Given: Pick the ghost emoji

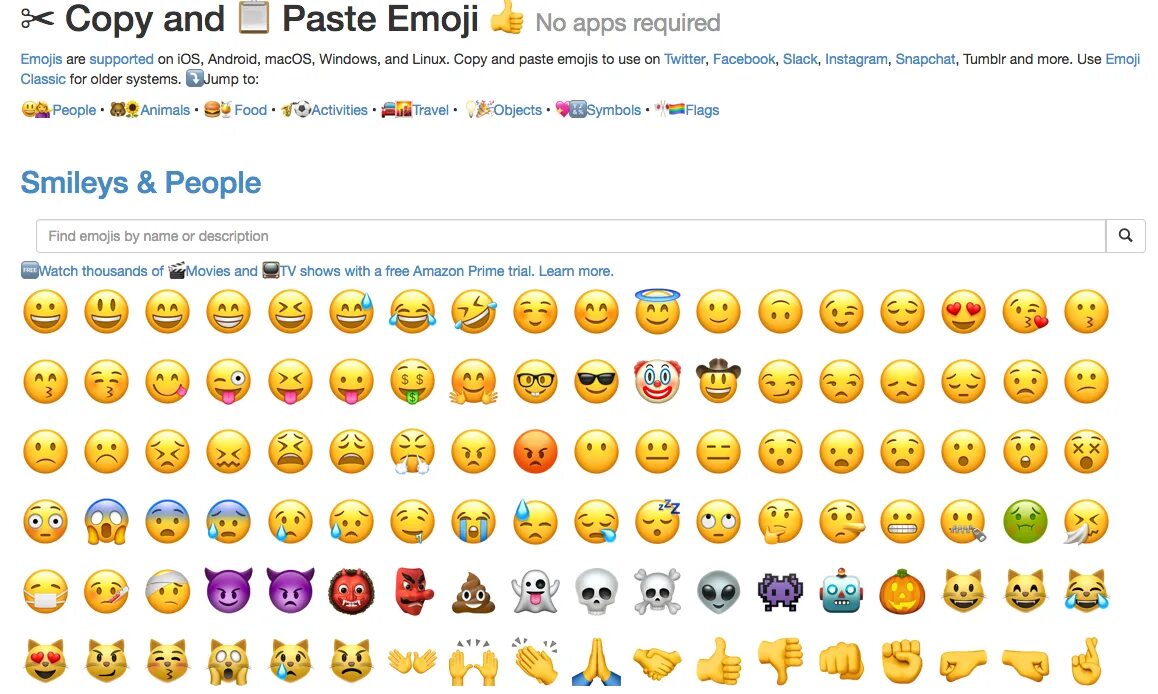Looking at the screenshot, I should click(x=535, y=591).
